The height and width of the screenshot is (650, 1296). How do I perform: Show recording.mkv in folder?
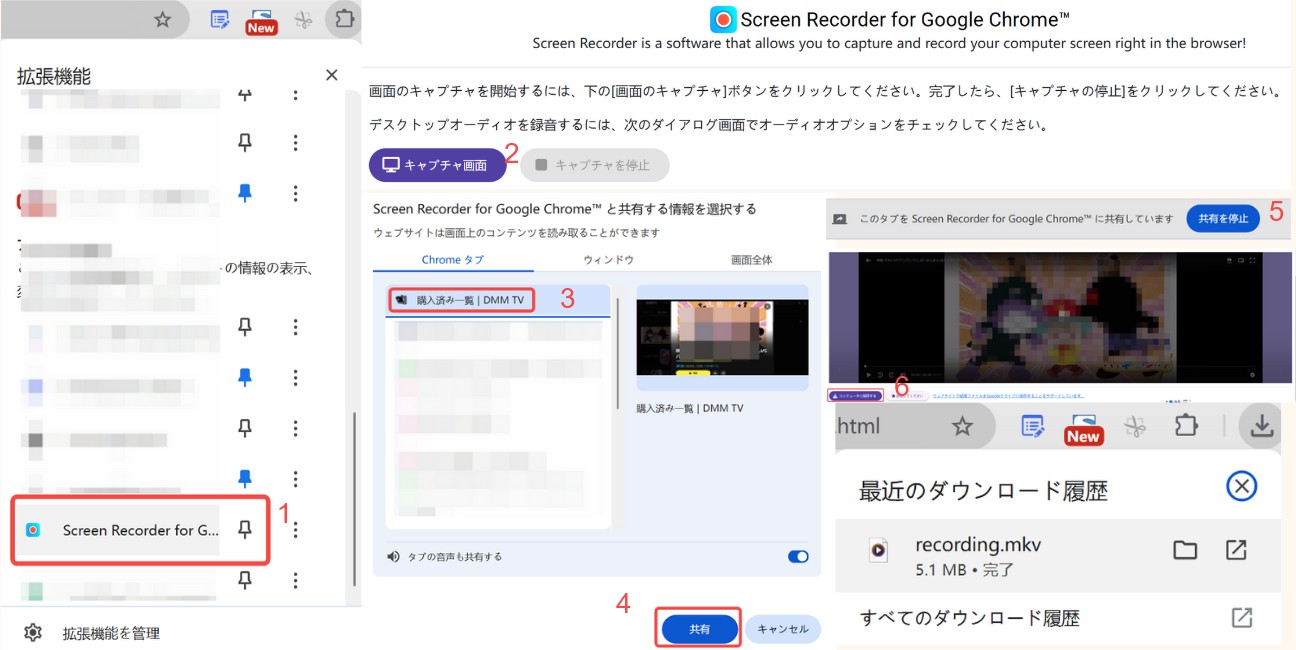[1185, 549]
